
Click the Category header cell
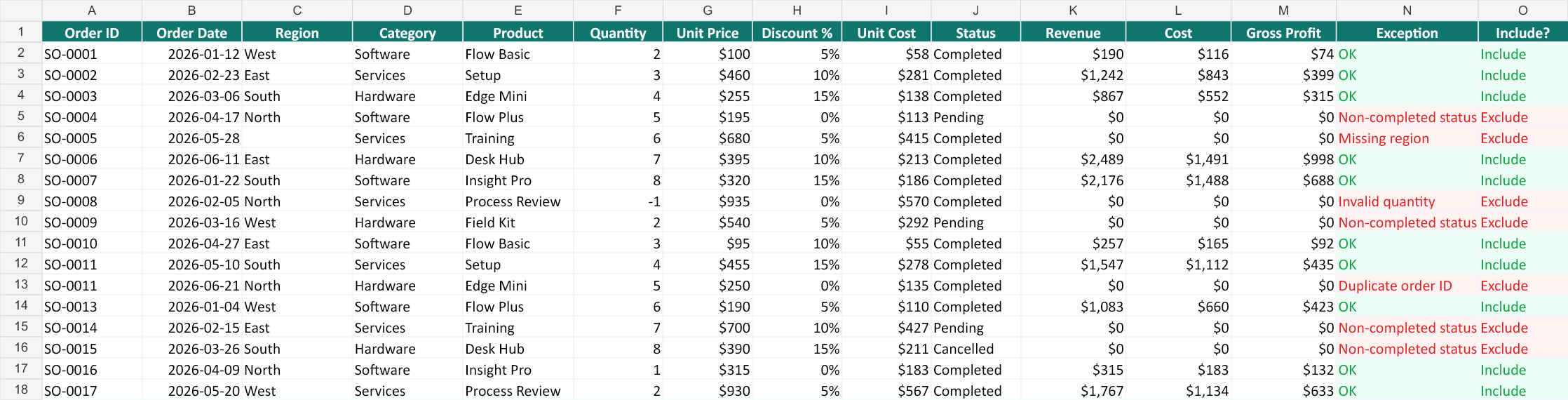407,32
